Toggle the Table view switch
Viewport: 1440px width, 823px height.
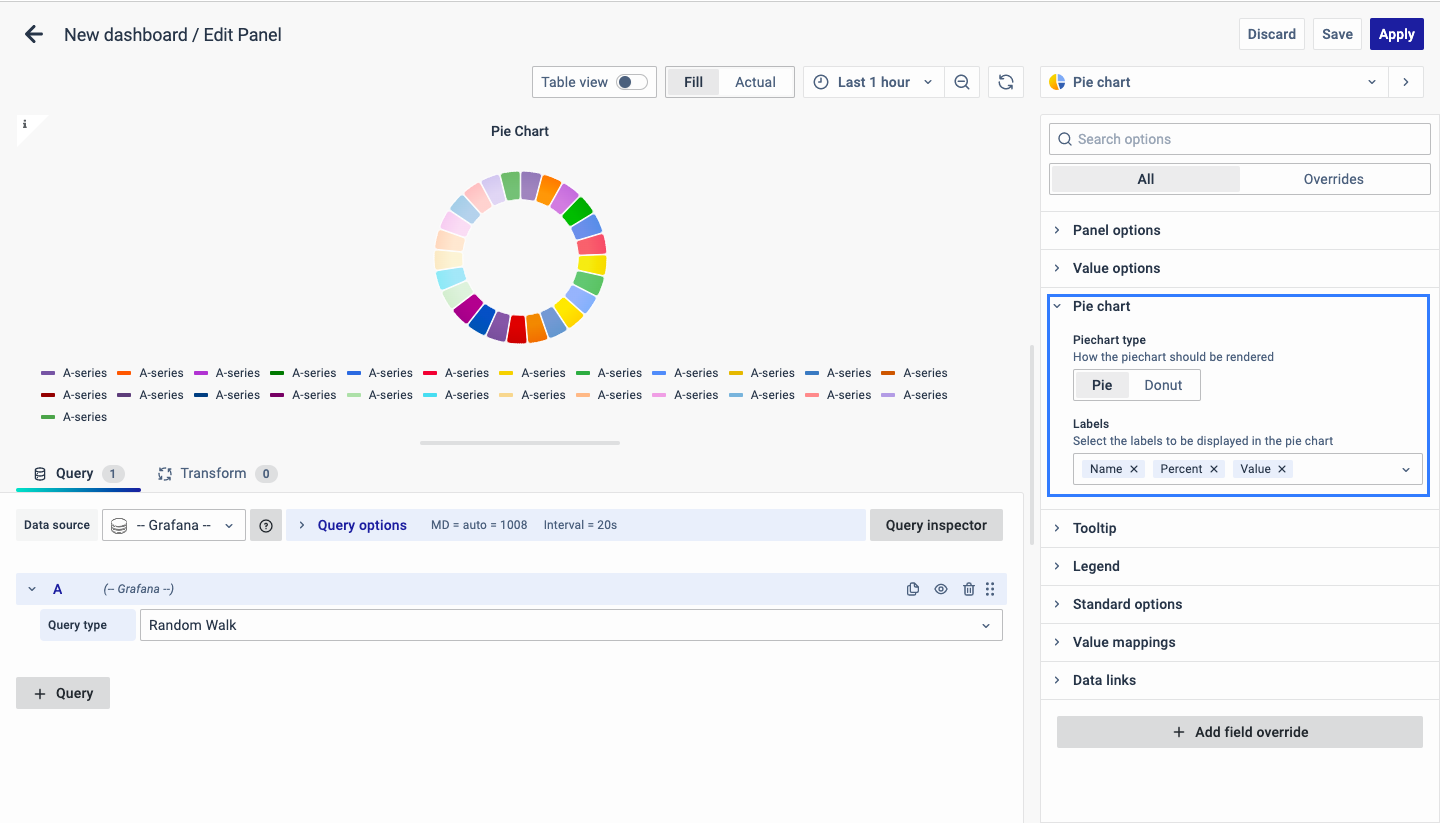tap(631, 82)
